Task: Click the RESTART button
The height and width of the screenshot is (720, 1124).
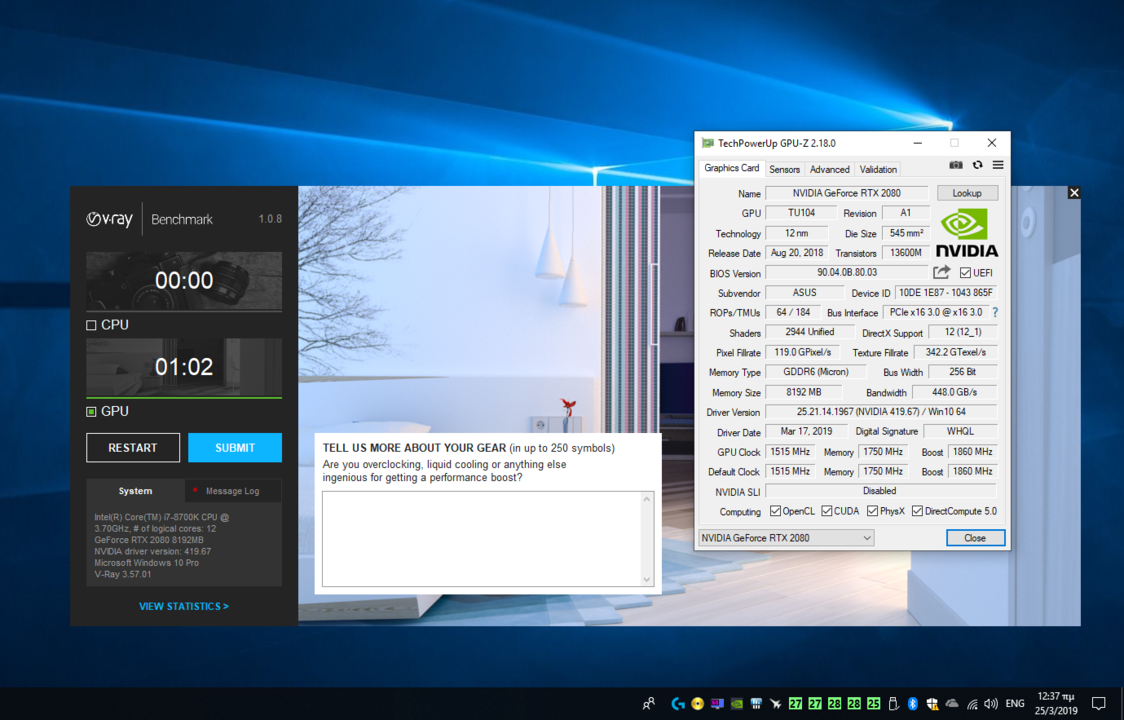Action: (133, 447)
